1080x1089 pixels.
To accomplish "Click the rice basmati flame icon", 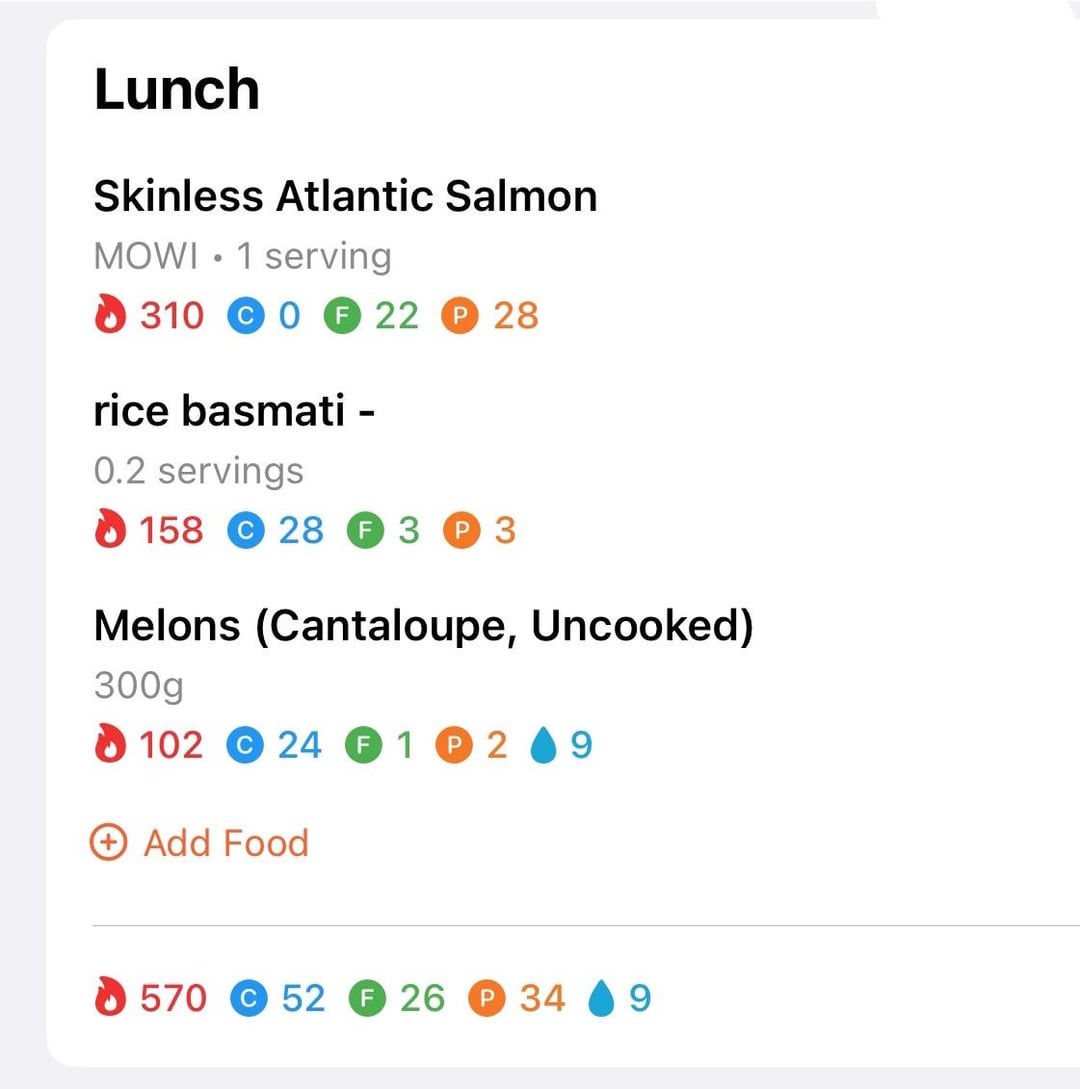I will click(x=110, y=529).
